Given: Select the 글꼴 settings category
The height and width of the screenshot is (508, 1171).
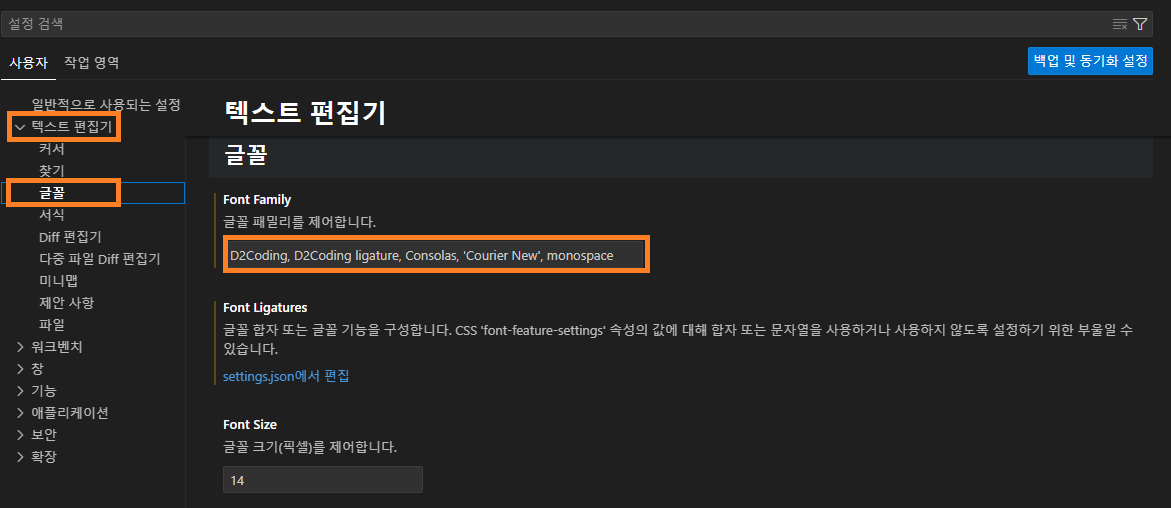Looking at the screenshot, I should (52, 193).
